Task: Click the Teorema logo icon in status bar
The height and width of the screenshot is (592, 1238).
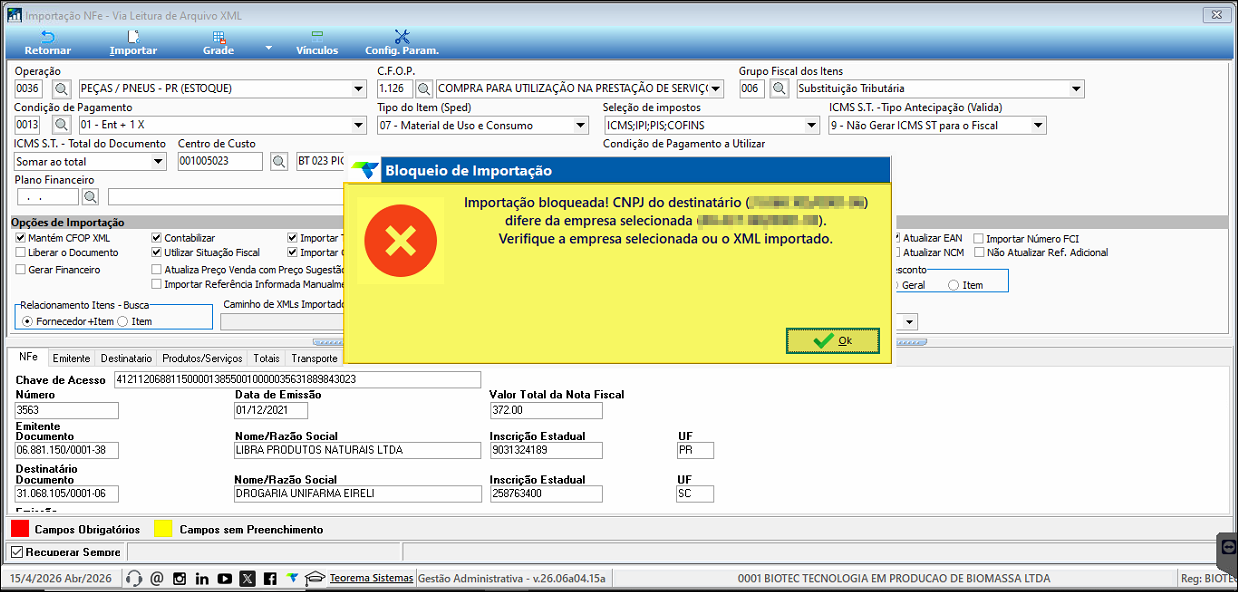Action: pos(292,578)
